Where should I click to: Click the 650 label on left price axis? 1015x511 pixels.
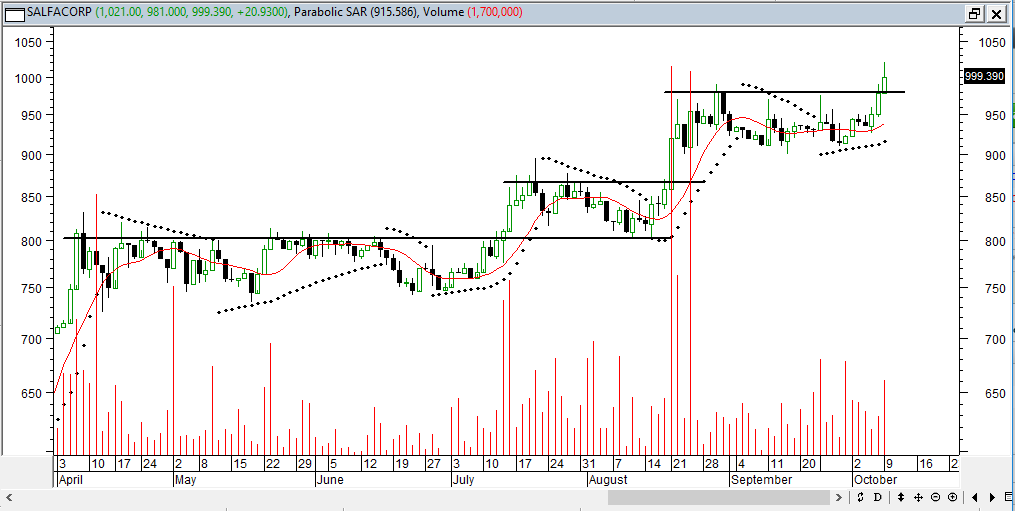[30, 393]
